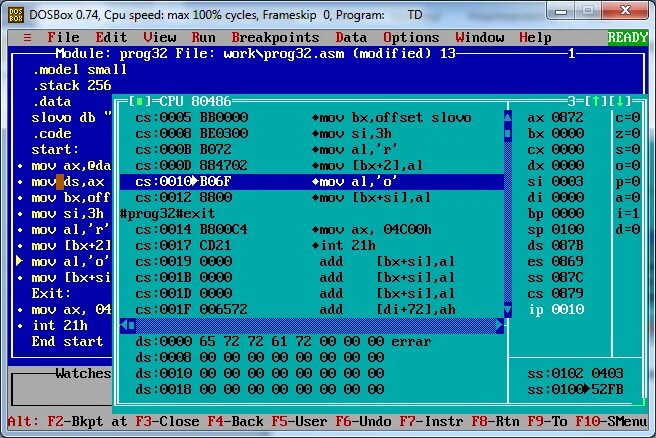Toggle the parity flag p=0
The width and height of the screenshot is (656, 438).
(628, 181)
